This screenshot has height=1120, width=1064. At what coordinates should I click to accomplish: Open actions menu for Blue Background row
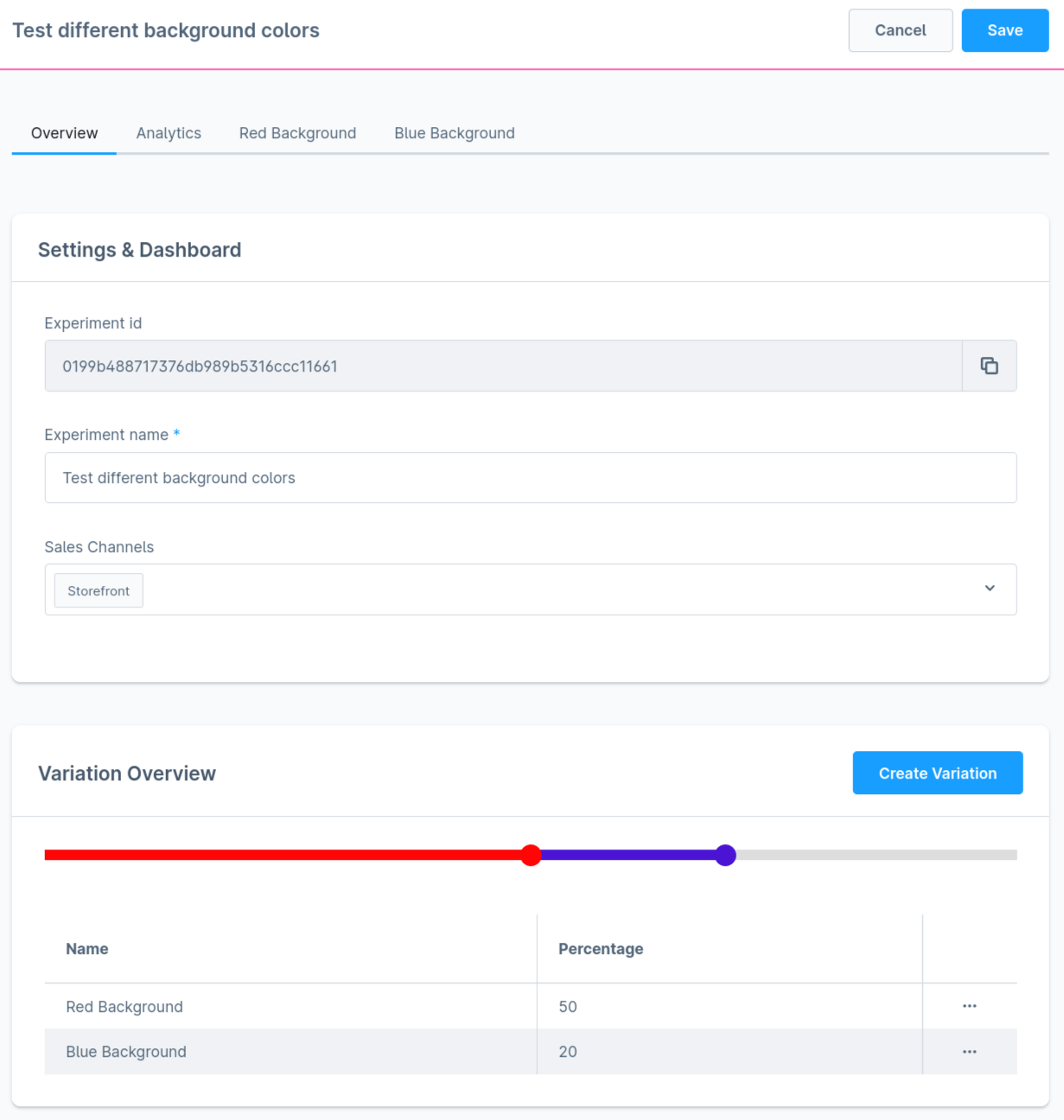pos(969,1052)
